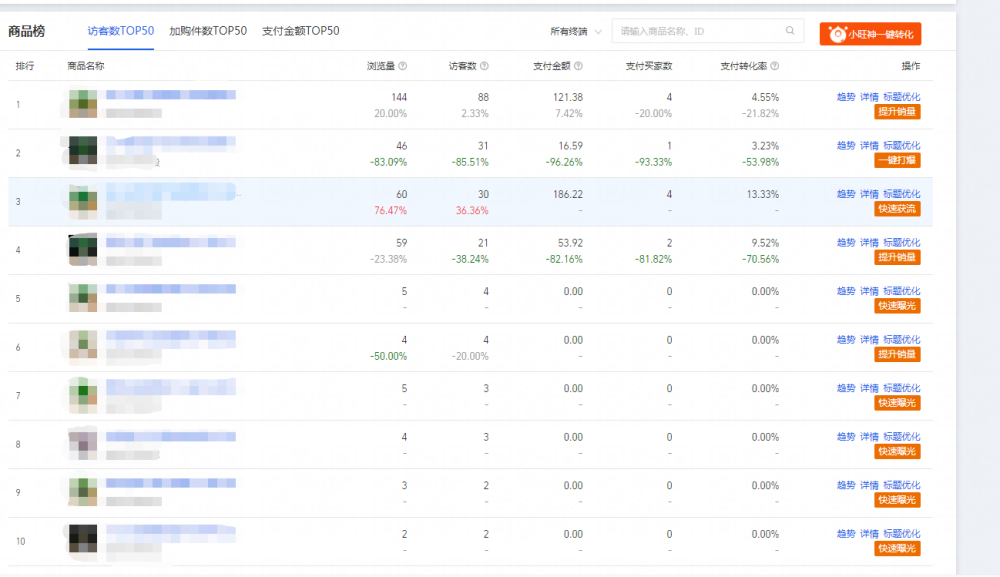Viewport: 1000px width, 577px height.
Task: Open 趋势 link for rank 8 product
Action: pyautogui.click(x=846, y=437)
